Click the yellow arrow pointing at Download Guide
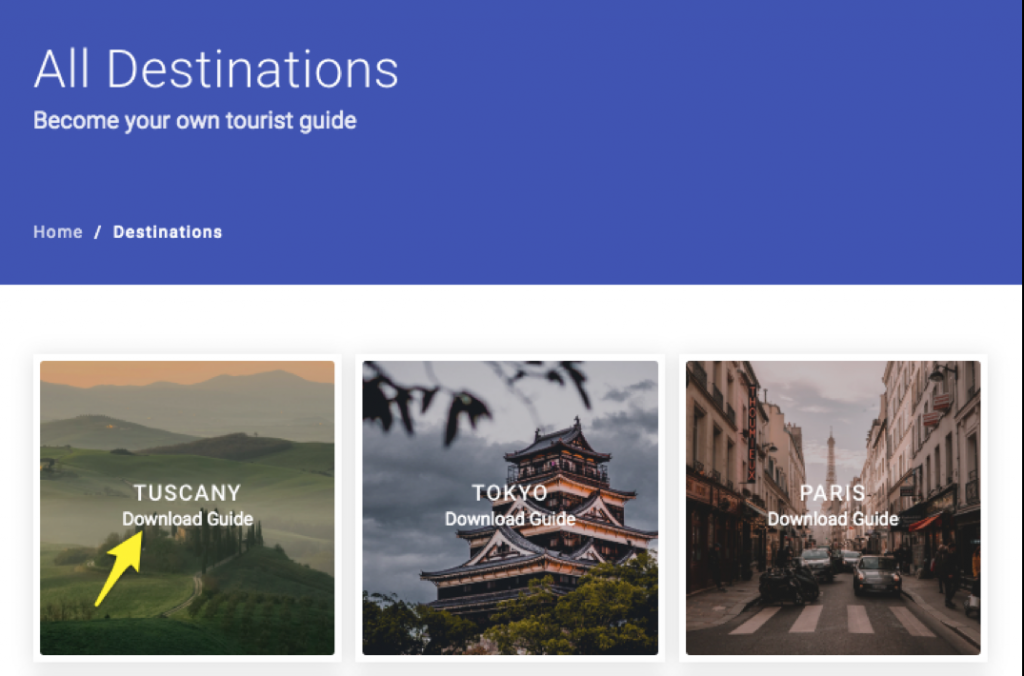 (x=118, y=570)
